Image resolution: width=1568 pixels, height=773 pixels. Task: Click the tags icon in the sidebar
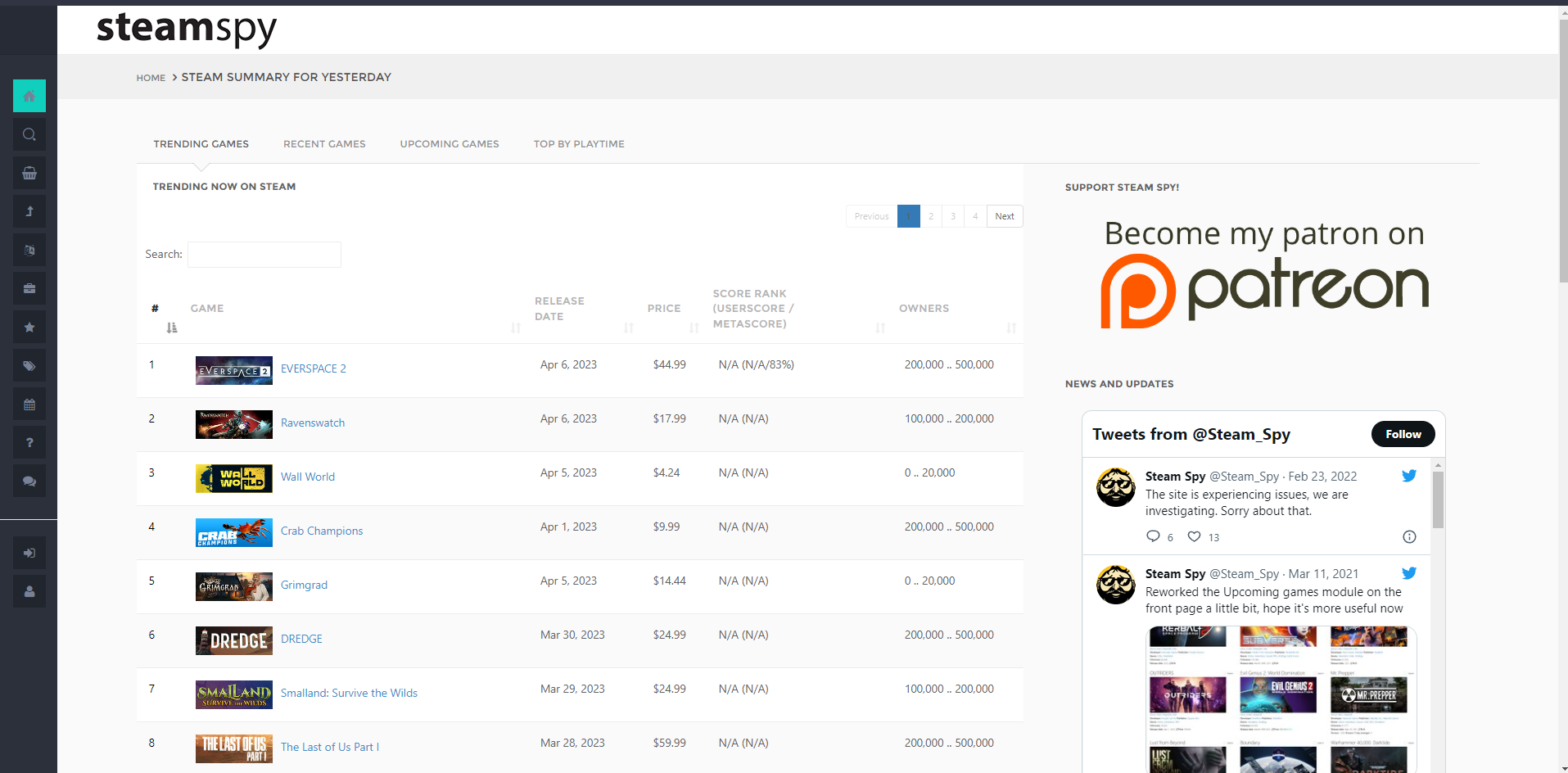point(29,365)
